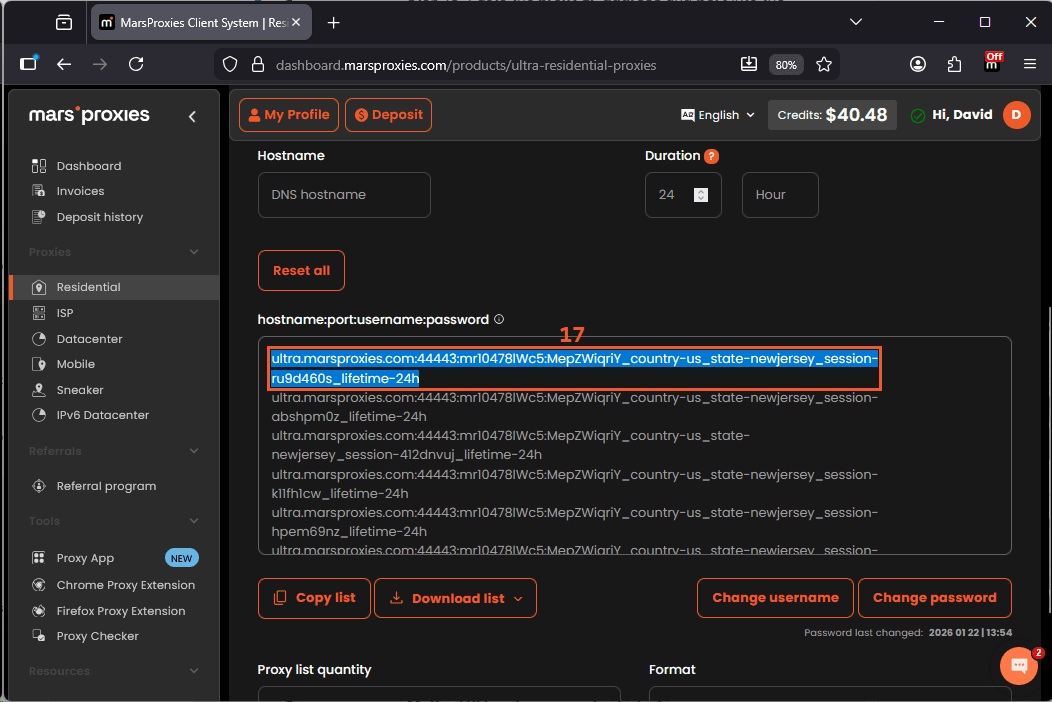This screenshot has width=1052, height=702.
Task: Click the Credits $40.48 balance
Action: [x=832, y=115]
